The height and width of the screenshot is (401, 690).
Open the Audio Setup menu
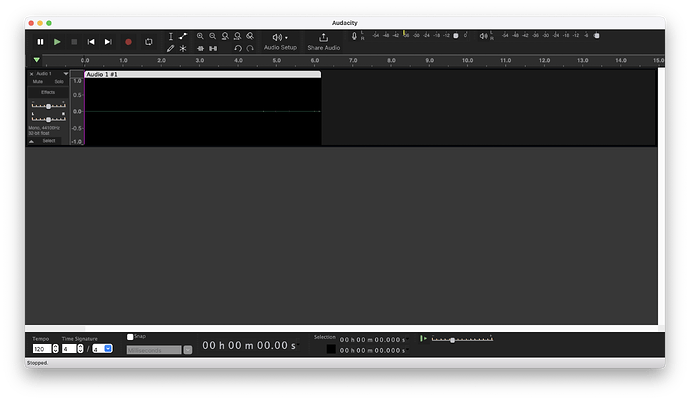tap(280, 42)
